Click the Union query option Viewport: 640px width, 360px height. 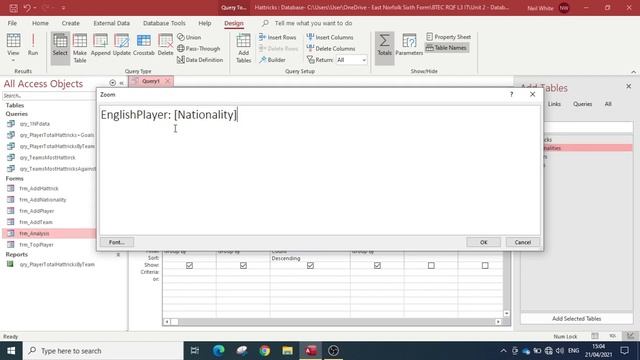189,37
